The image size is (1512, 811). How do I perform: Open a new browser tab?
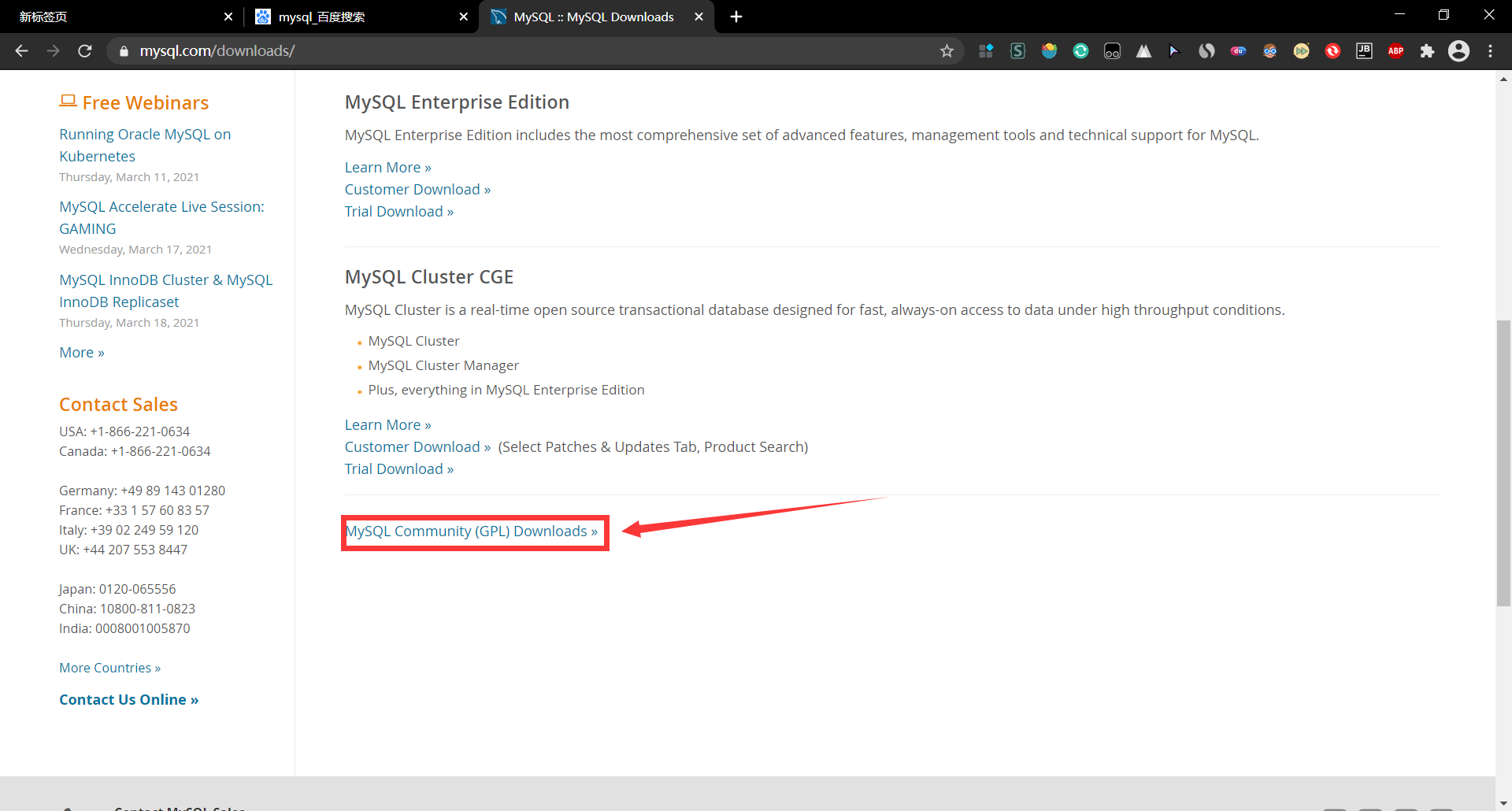click(736, 17)
